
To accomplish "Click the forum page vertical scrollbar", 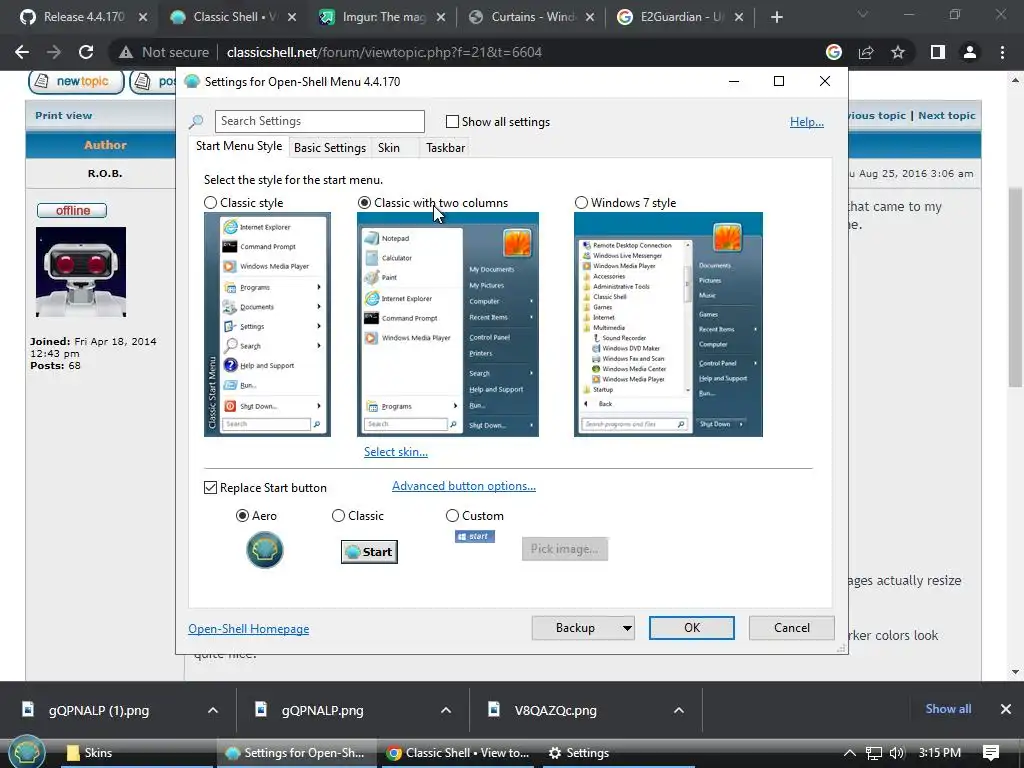I will click(x=1015, y=287).
